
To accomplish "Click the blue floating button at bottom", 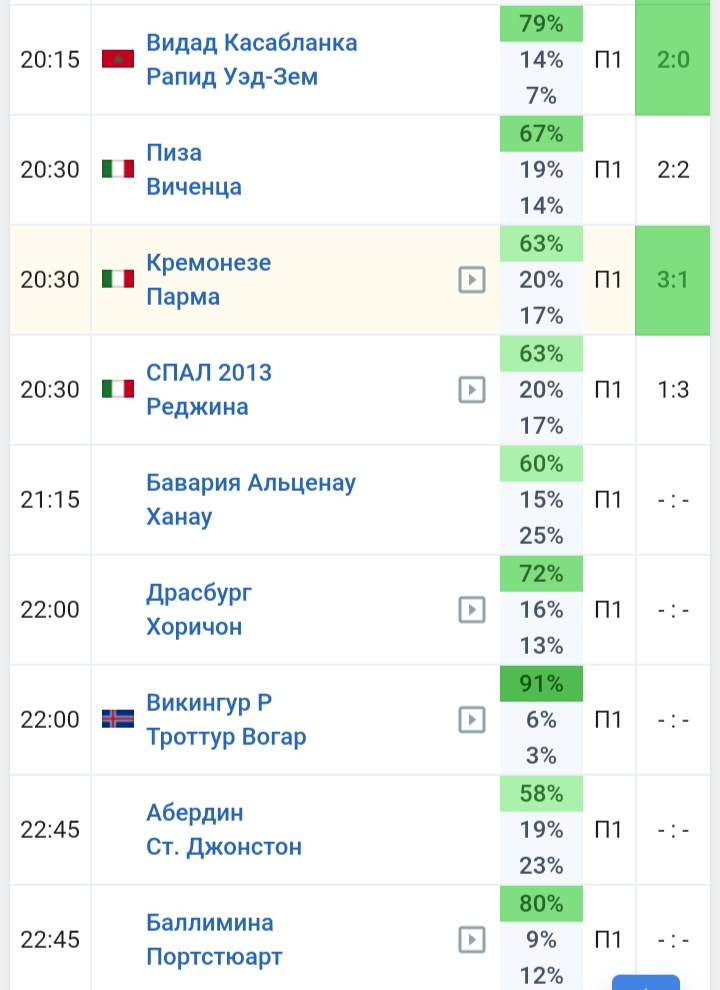I will pos(646,982).
